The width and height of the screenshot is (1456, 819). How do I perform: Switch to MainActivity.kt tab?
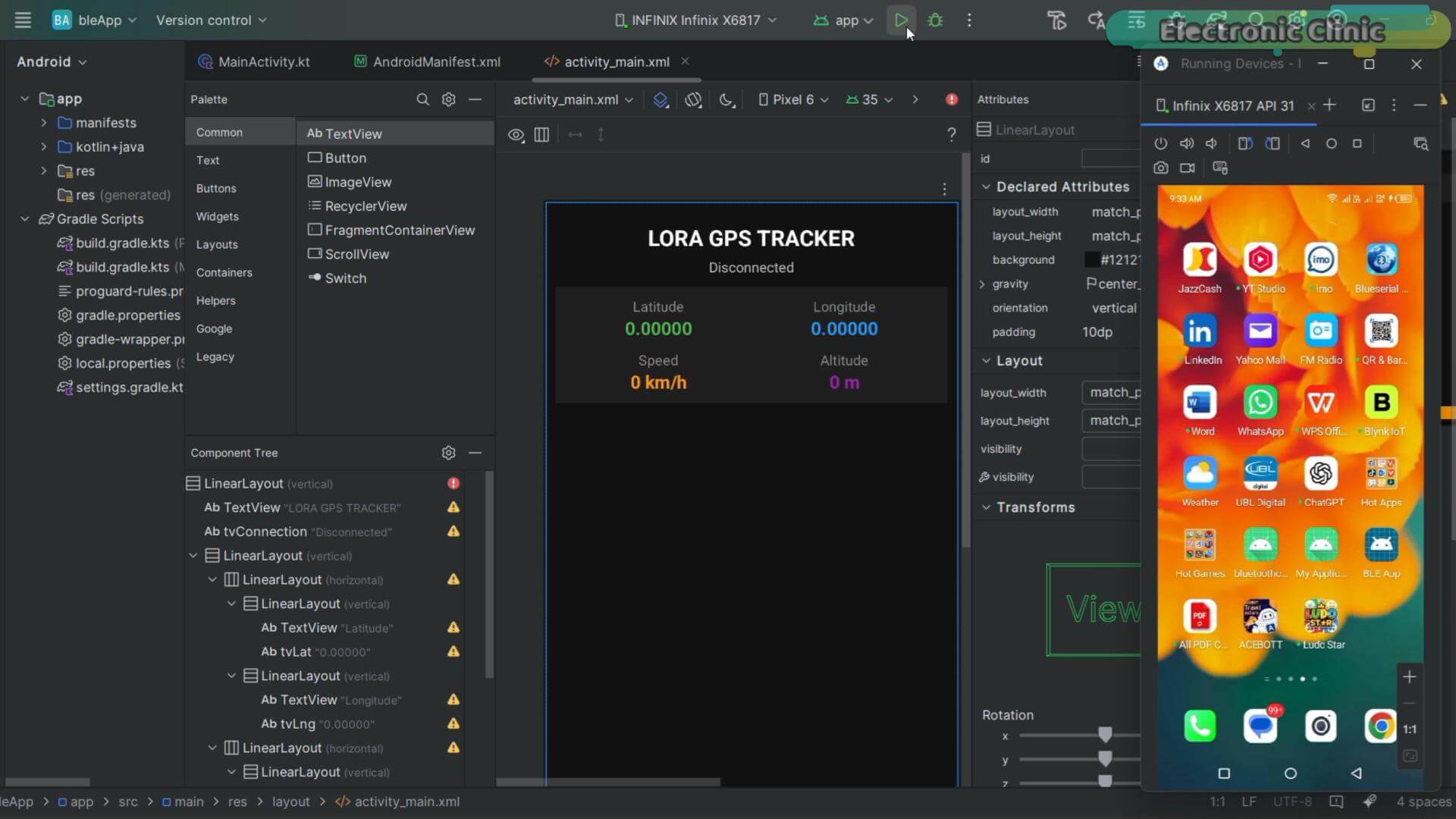coord(254,62)
